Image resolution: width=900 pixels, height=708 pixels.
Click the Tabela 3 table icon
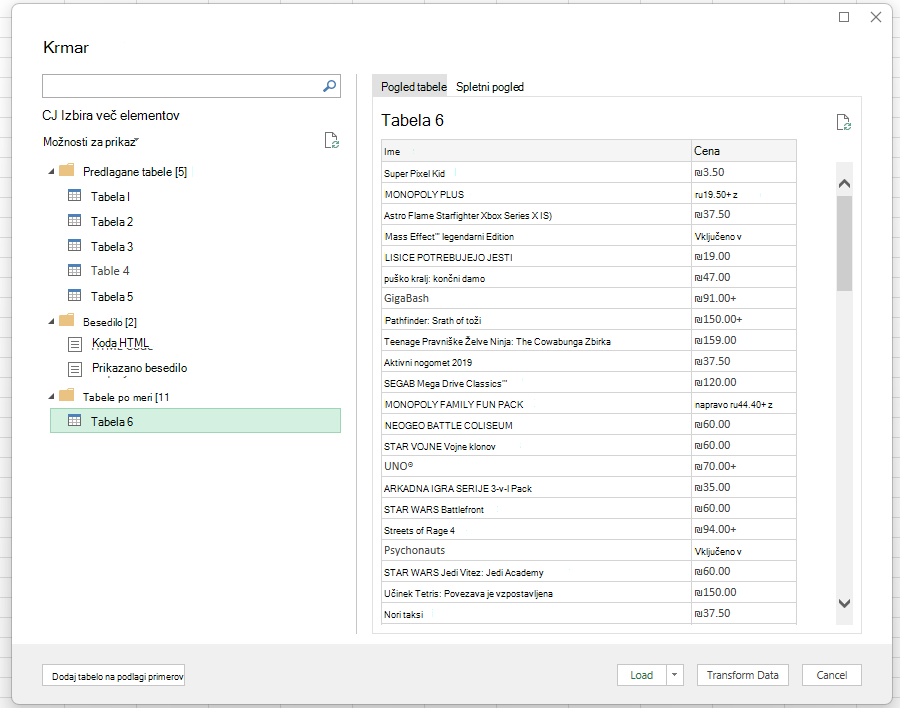75,246
